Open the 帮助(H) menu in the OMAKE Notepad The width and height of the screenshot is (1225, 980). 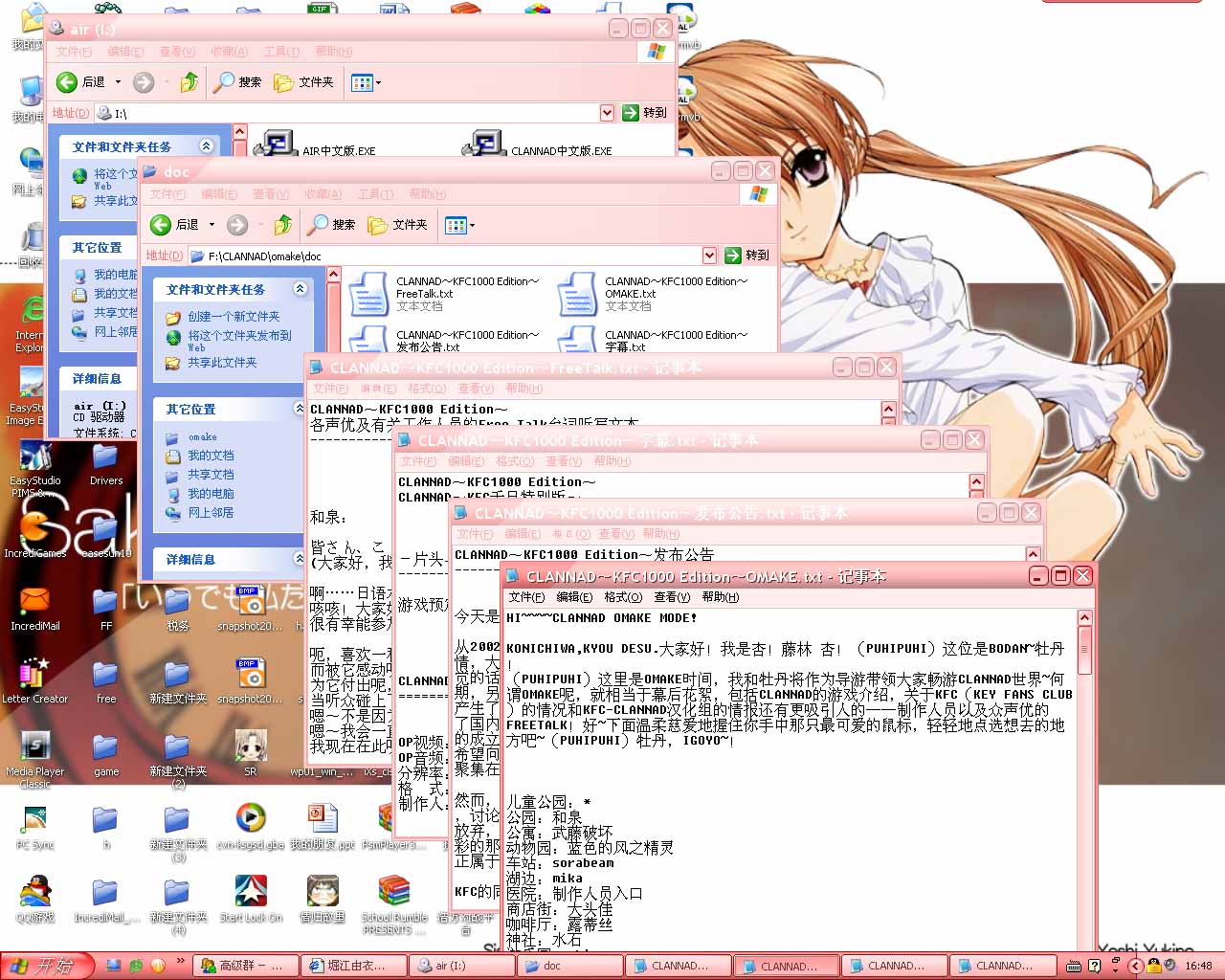coord(721,597)
